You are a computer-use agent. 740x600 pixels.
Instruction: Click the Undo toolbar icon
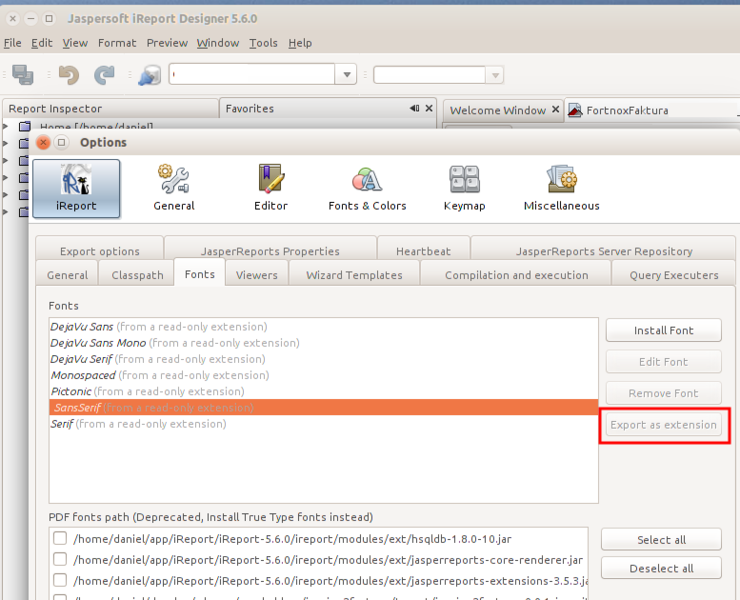[68, 75]
